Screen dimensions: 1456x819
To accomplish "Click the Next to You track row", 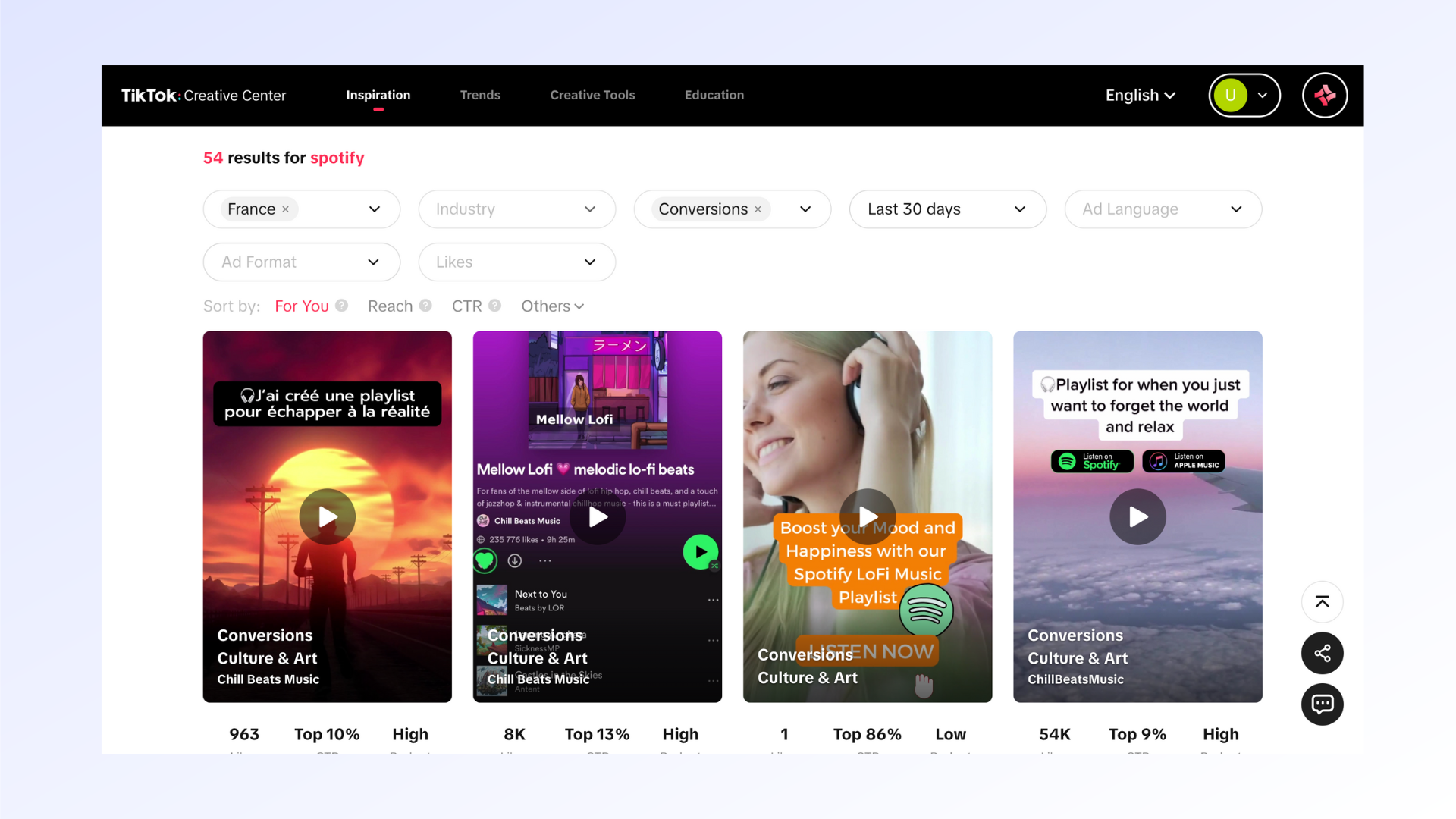I will pyautogui.click(x=598, y=600).
